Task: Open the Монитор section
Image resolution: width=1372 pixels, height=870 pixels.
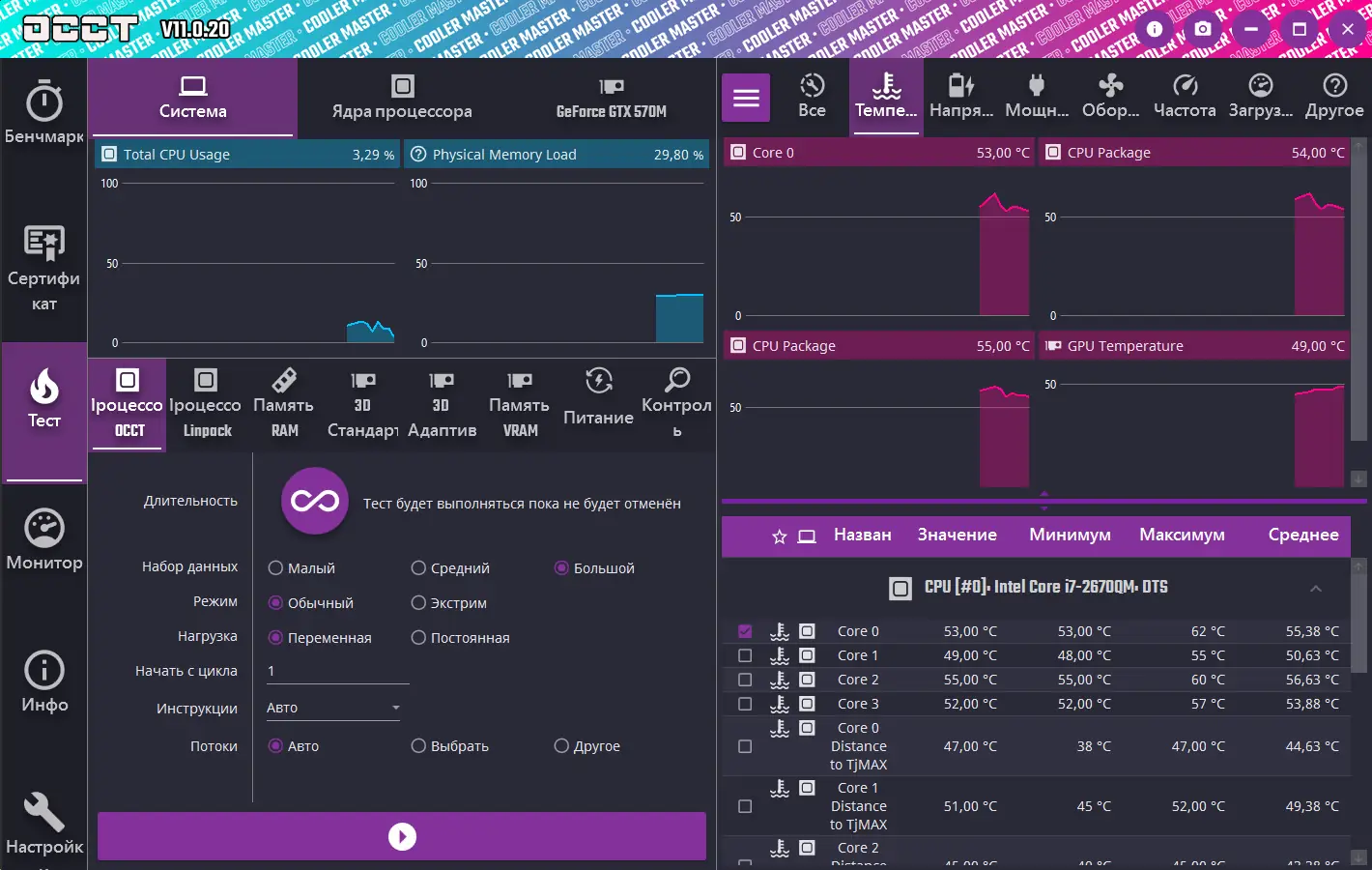Action: pyautogui.click(x=43, y=539)
